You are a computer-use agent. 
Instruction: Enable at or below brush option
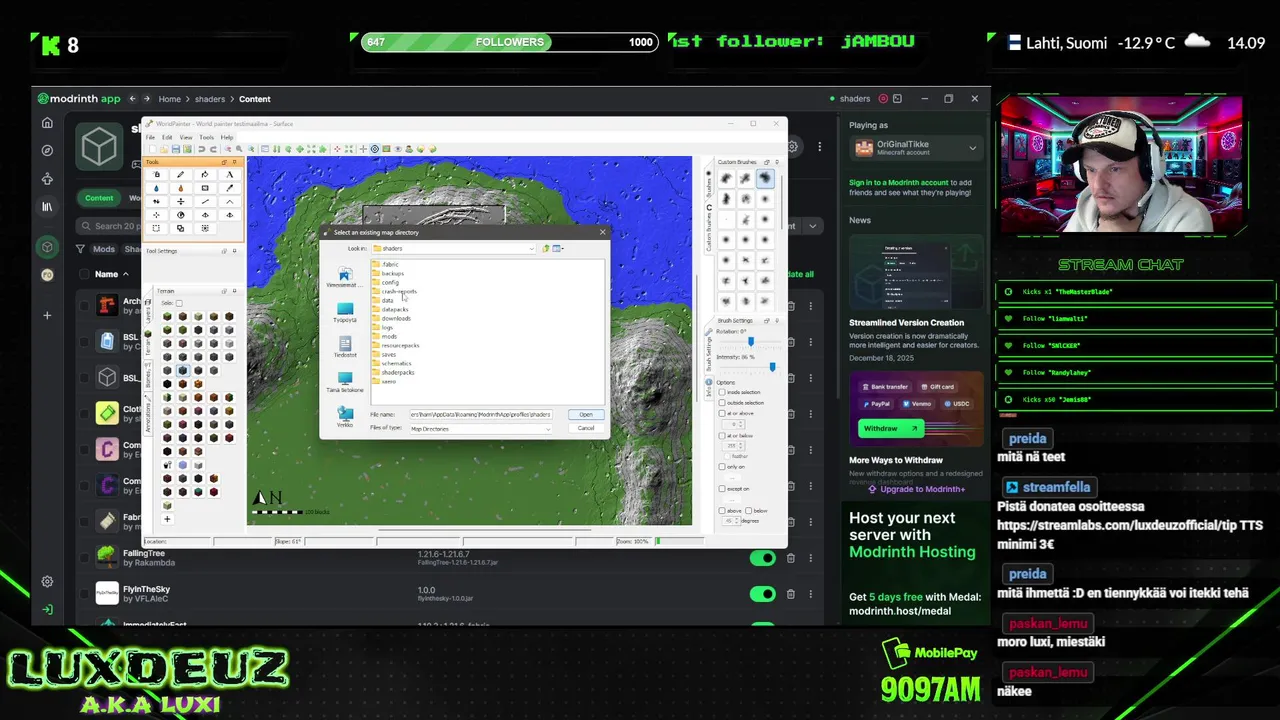(722, 436)
